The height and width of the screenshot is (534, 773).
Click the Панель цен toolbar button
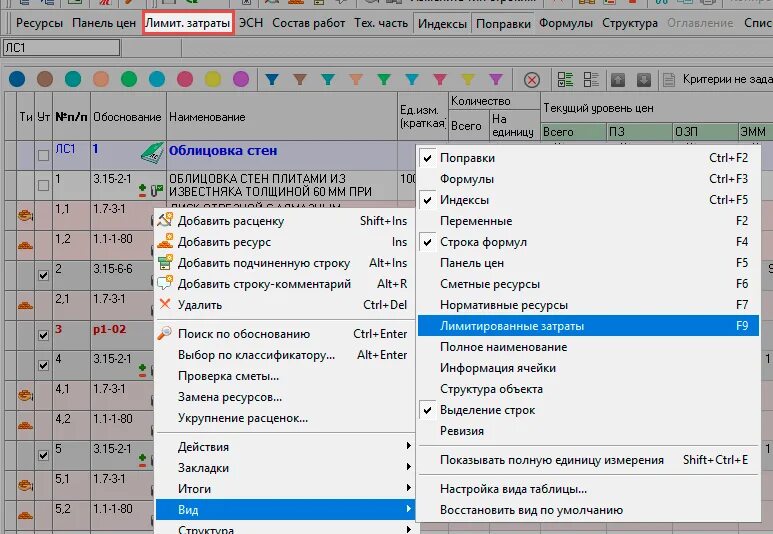click(104, 23)
